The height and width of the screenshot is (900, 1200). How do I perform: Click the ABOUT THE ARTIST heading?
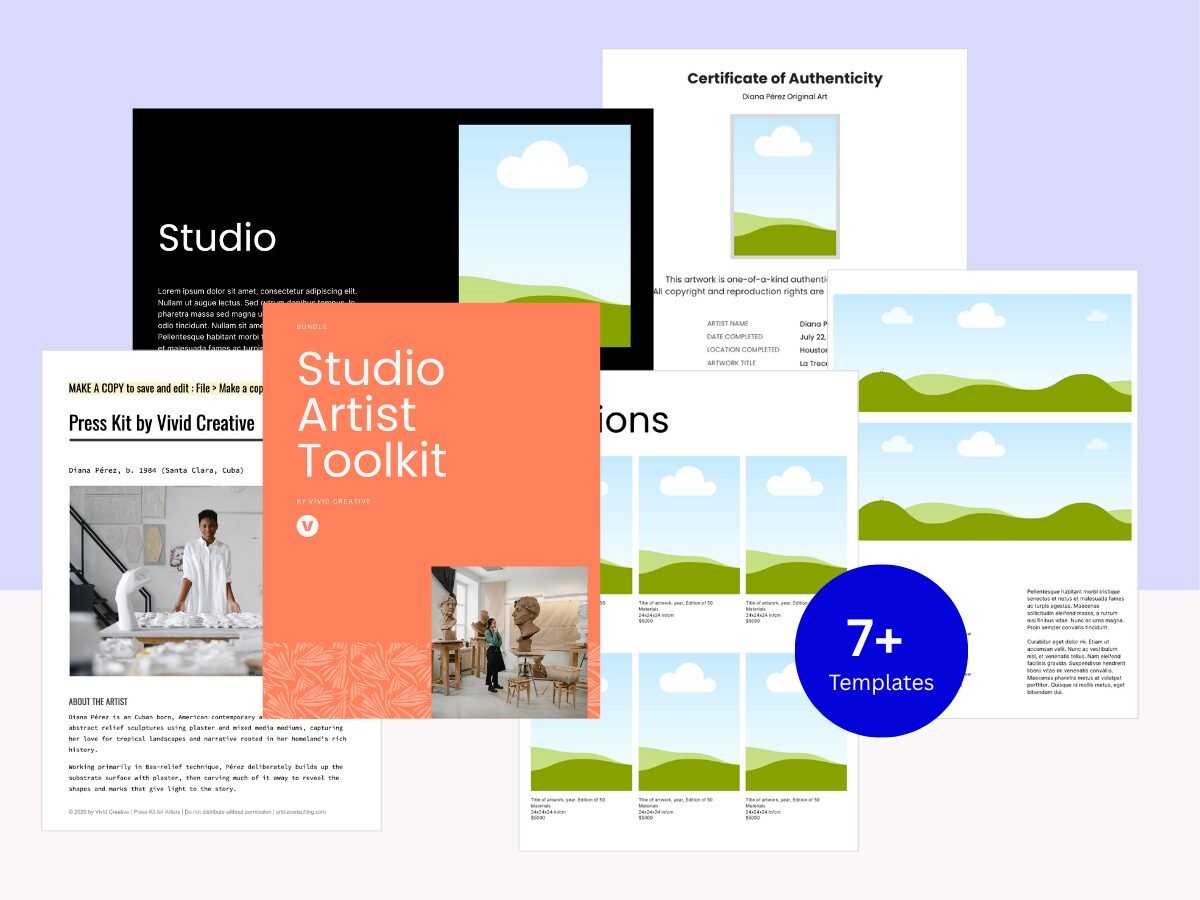[x=98, y=702]
